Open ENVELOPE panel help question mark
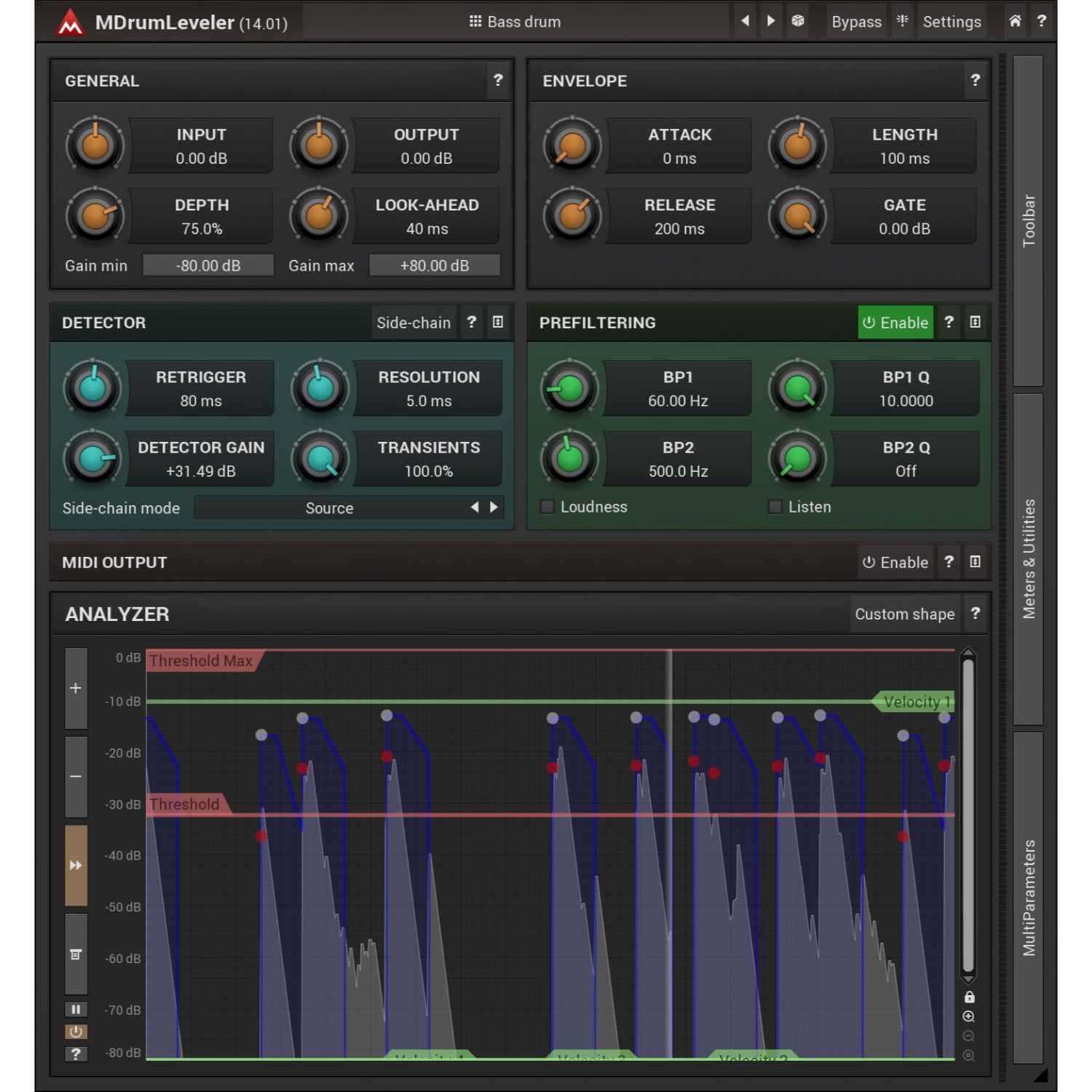The height and width of the screenshot is (1092, 1092). tap(976, 80)
